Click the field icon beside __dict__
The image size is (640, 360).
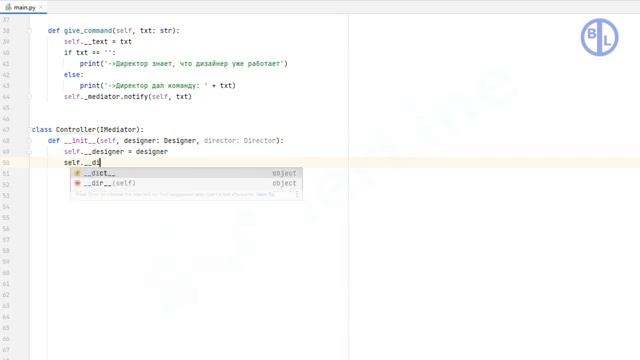click(x=78, y=173)
